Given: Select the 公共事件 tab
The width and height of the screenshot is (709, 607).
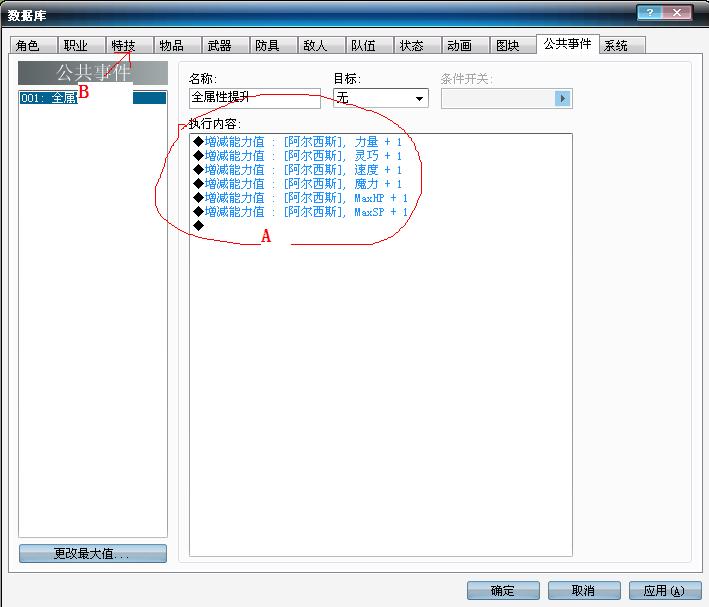Looking at the screenshot, I should point(568,44).
